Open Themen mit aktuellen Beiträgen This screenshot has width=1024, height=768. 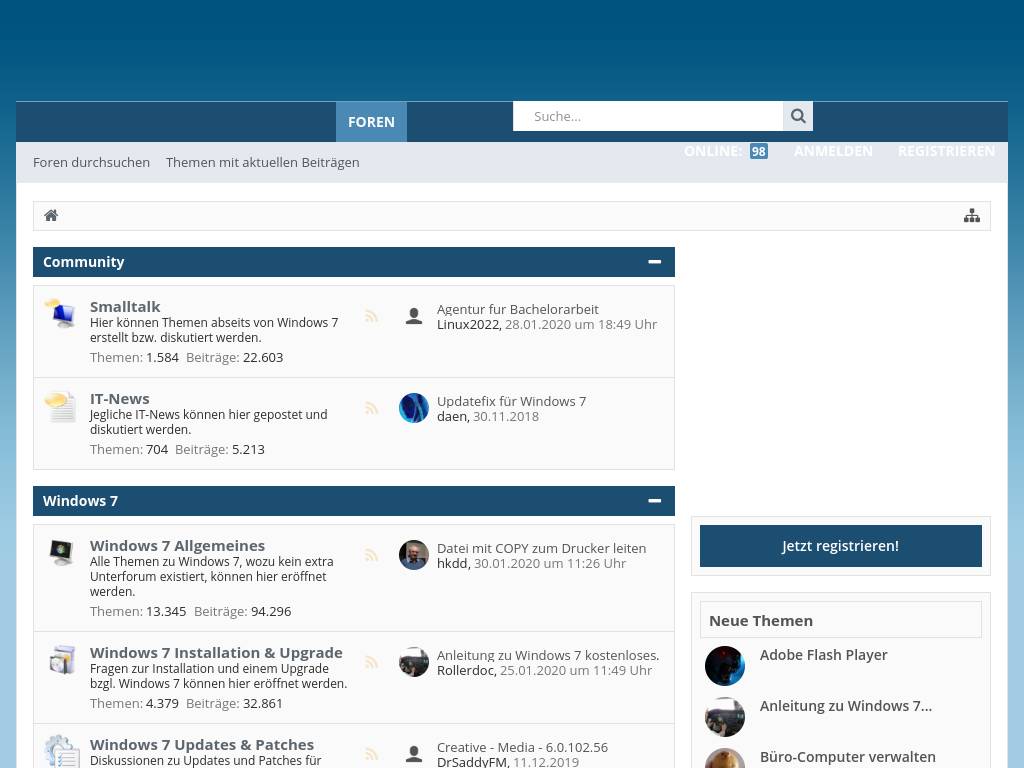coord(262,162)
